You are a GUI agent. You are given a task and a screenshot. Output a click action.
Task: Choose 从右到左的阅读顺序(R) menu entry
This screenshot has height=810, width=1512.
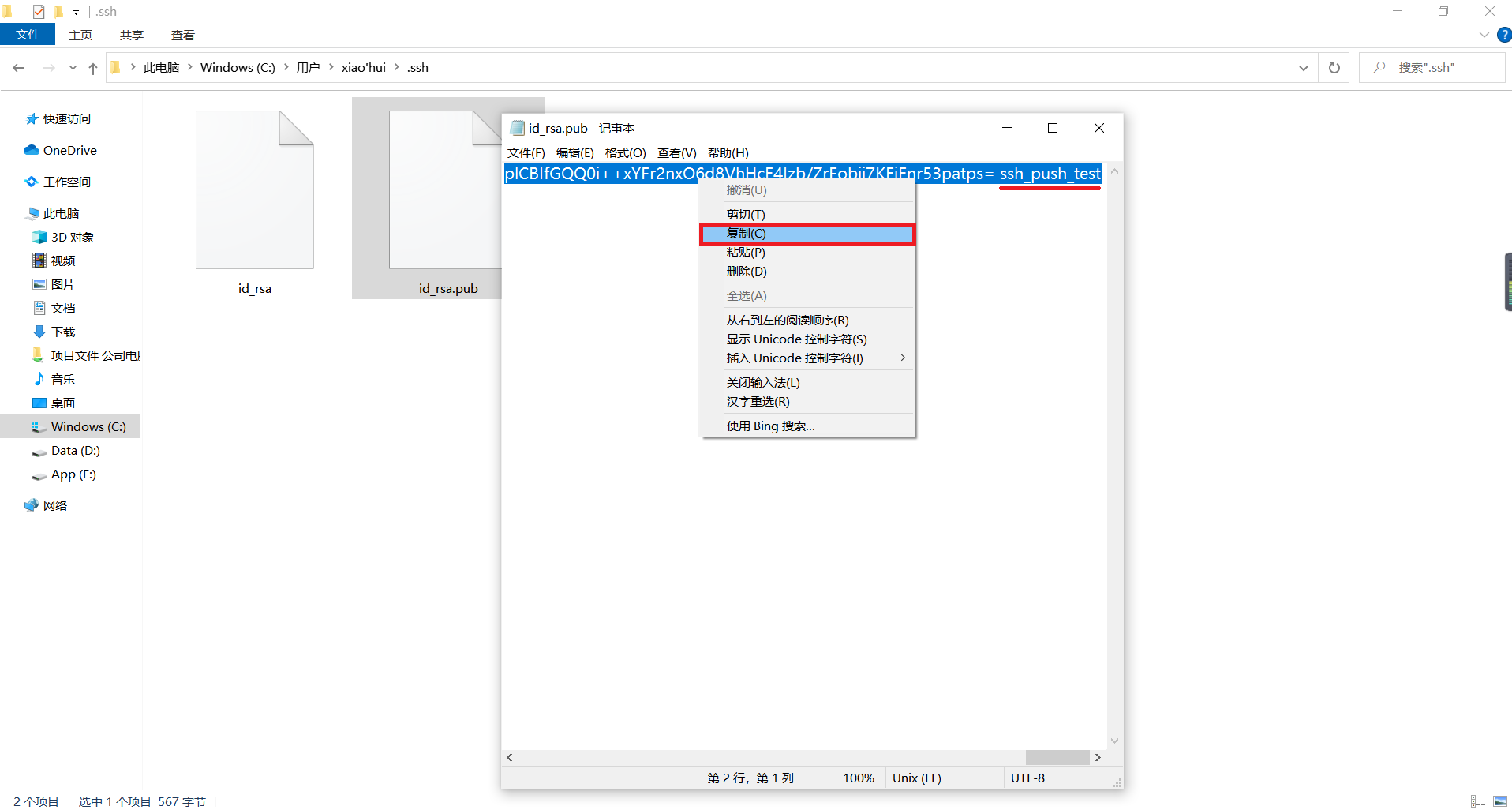pyautogui.click(x=807, y=321)
